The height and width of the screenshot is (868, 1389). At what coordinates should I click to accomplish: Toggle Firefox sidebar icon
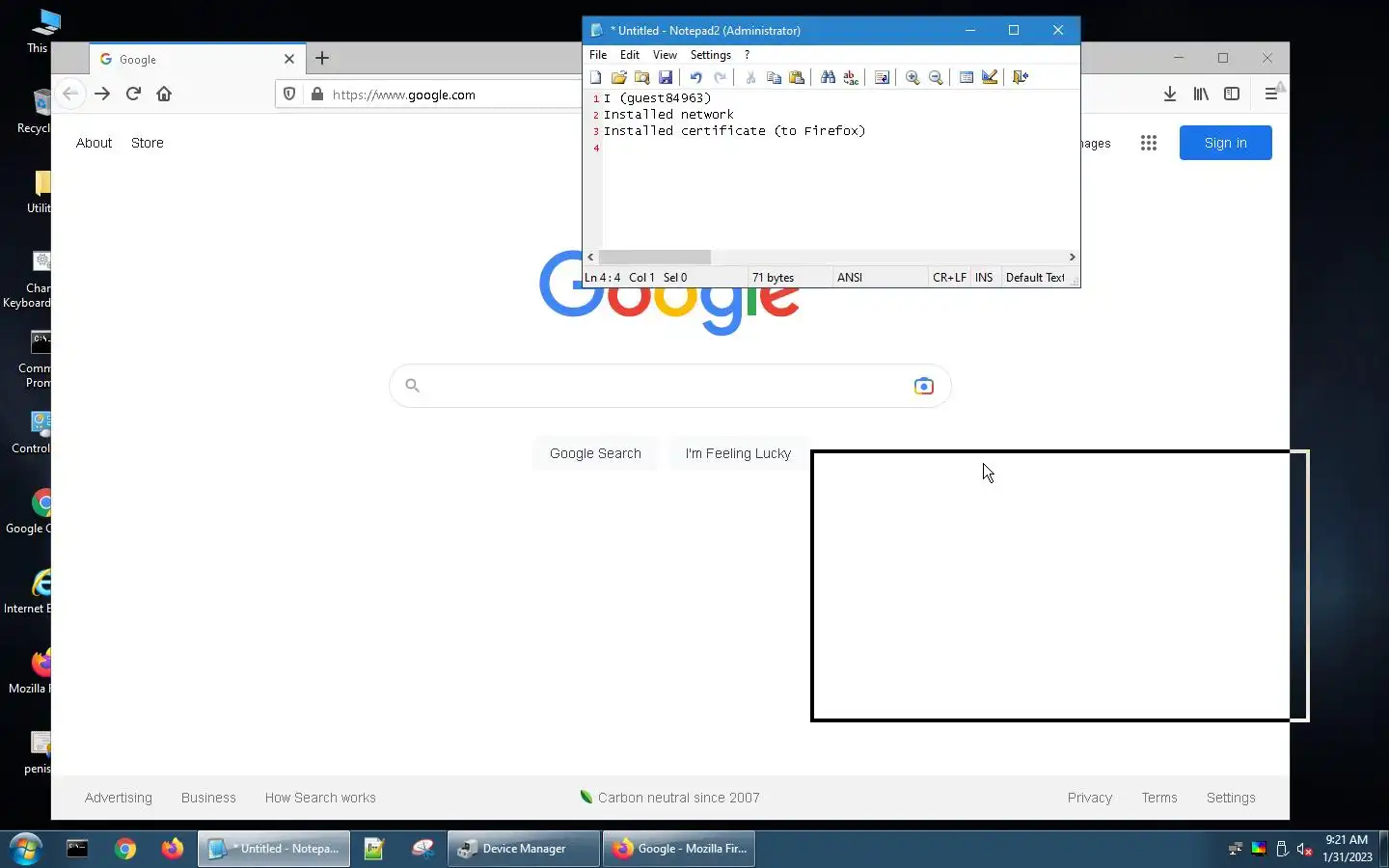click(1232, 94)
